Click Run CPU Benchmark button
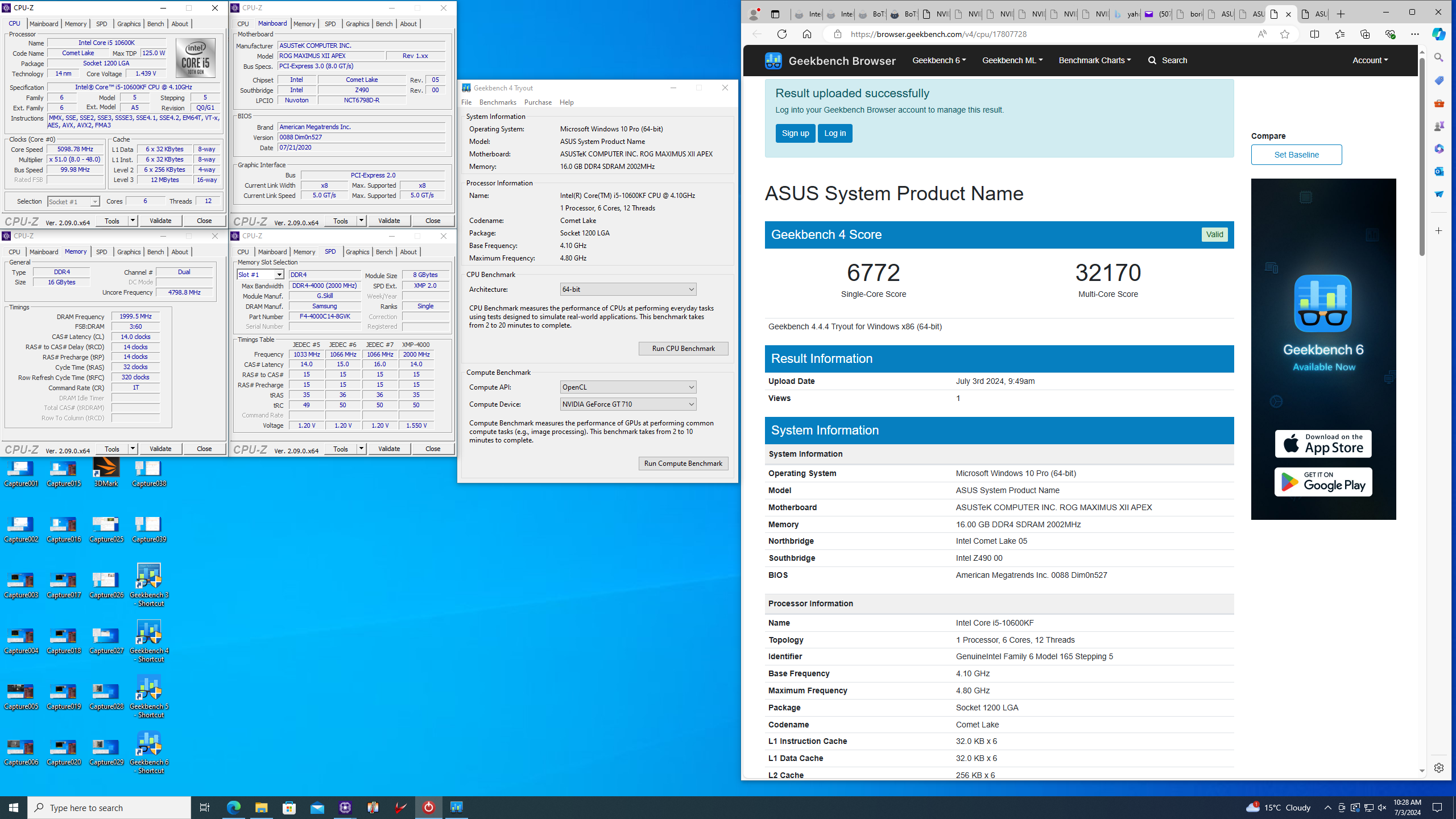This screenshot has width=1456, height=819. (683, 349)
